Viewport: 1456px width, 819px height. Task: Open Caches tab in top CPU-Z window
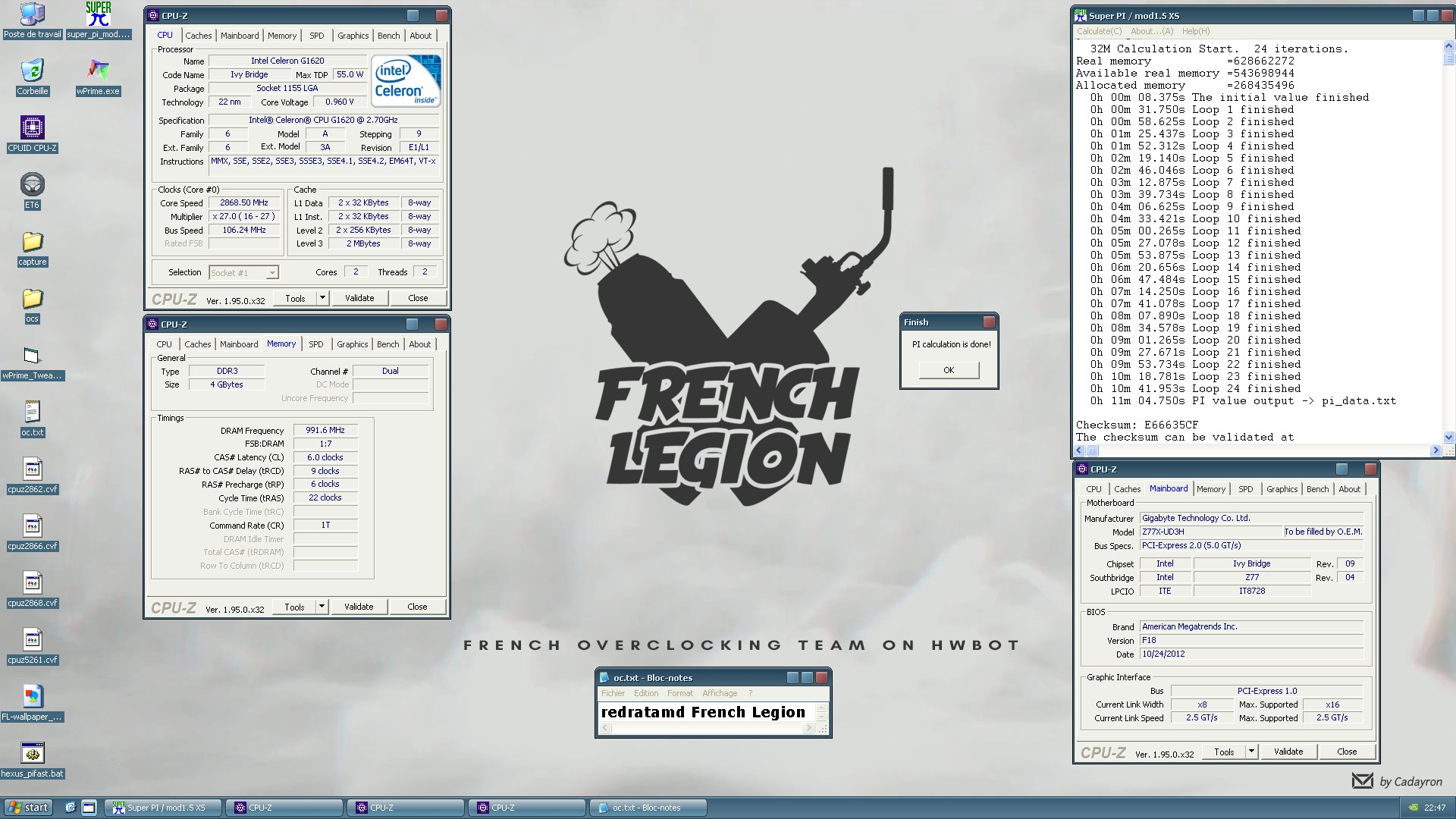pyautogui.click(x=199, y=36)
